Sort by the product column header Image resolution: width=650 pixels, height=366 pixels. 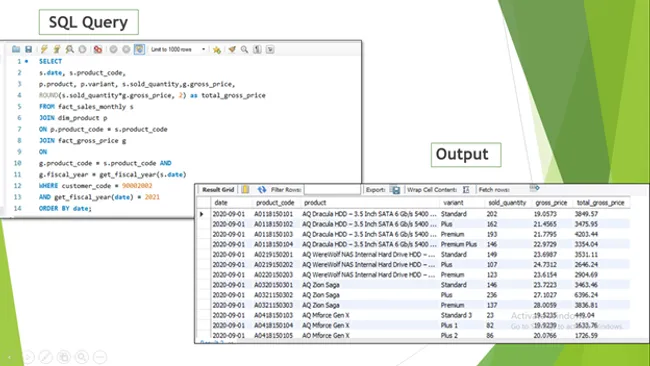click(x=315, y=203)
